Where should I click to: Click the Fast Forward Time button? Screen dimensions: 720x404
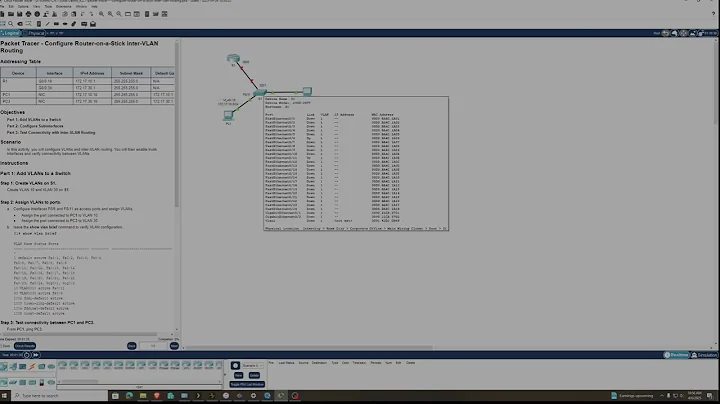click(35, 355)
